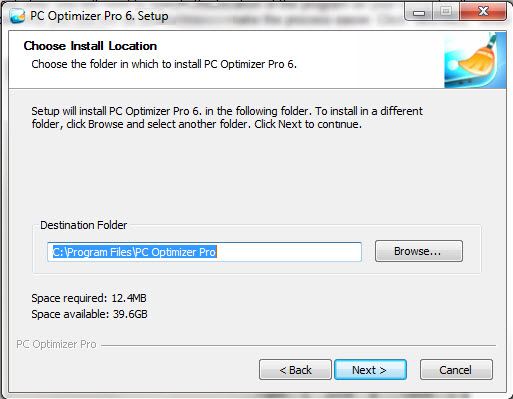Click inside the Destination Folder path field
The height and width of the screenshot is (399, 513).
pos(204,252)
